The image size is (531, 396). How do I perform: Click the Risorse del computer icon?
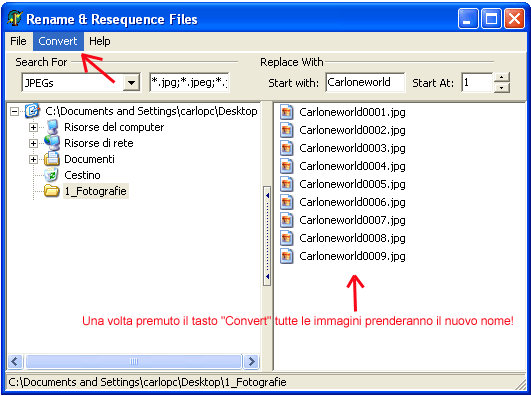pyautogui.click(x=52, y=127)
